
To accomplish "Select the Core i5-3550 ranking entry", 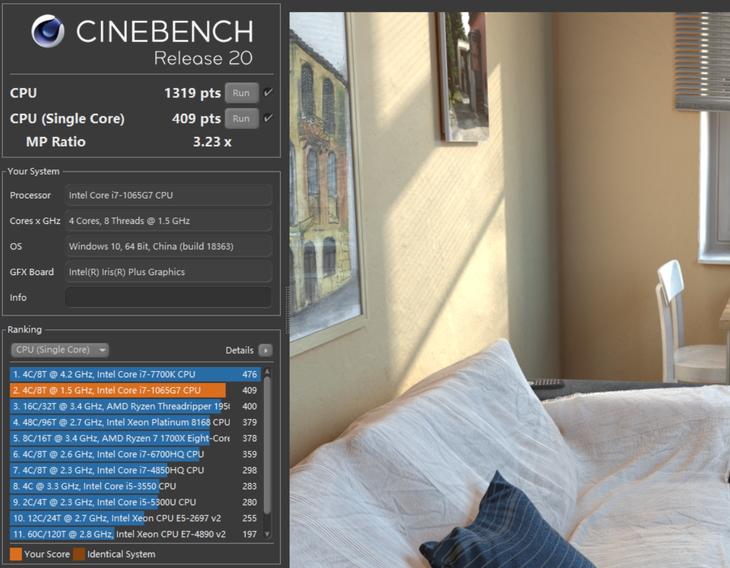I will [120, 486].
